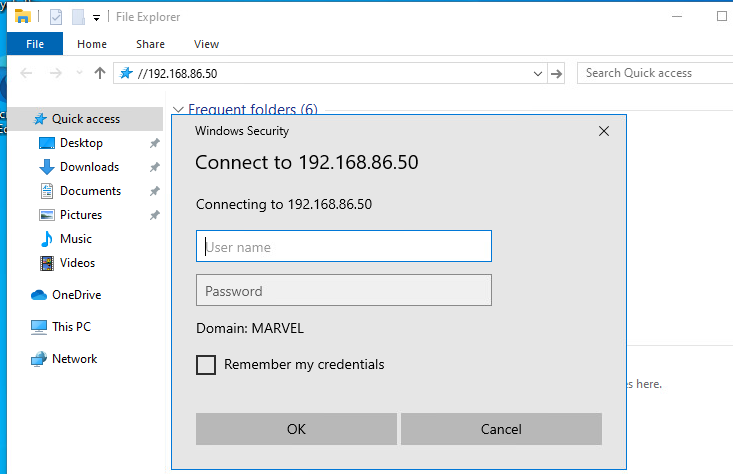Enable Remember my credentials checkbox
The height and width of the screenshot is (474, 733).
coord(206,365)
